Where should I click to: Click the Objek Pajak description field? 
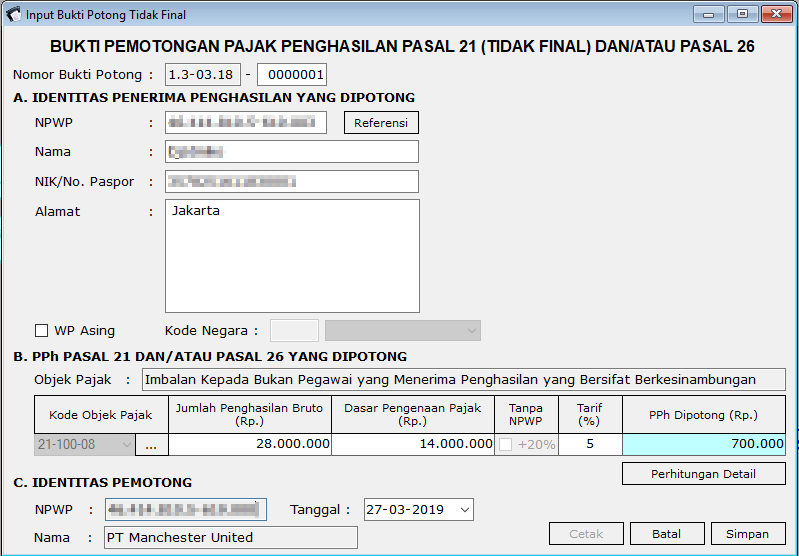pos(464,380)
